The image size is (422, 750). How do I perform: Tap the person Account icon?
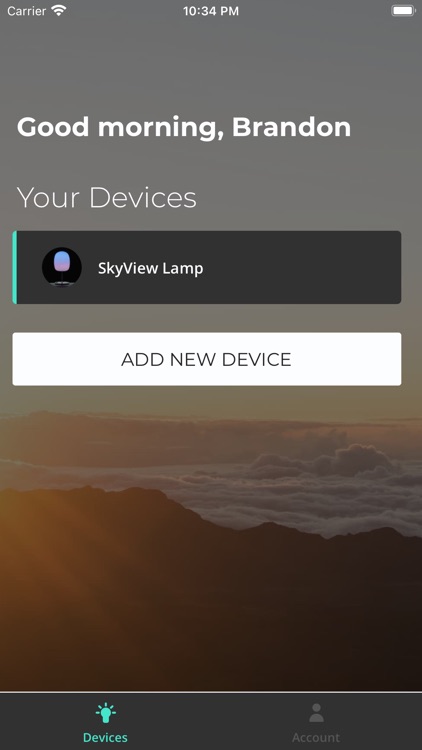(316, 713)
